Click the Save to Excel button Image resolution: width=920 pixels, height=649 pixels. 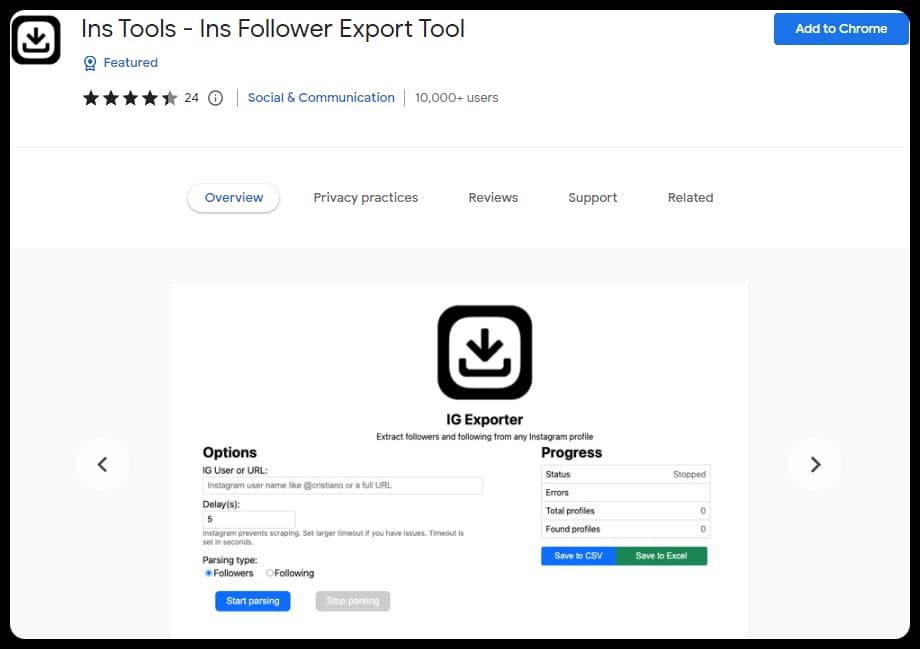(x=661, y=556)
